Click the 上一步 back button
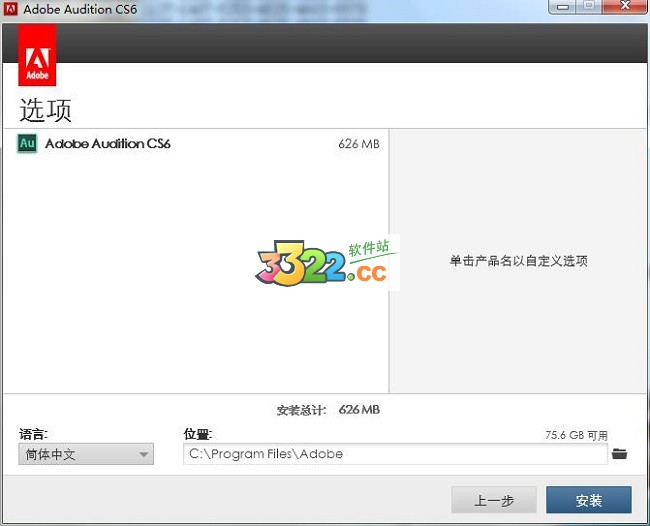 [x=494, y=500]
